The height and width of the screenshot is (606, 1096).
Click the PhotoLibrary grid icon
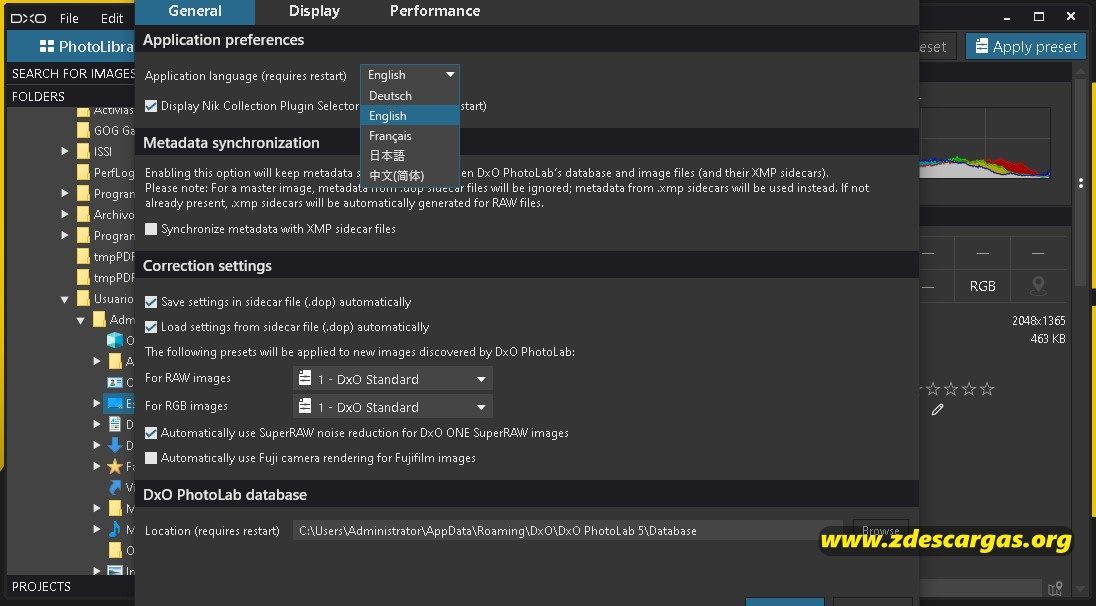point(47,47)
